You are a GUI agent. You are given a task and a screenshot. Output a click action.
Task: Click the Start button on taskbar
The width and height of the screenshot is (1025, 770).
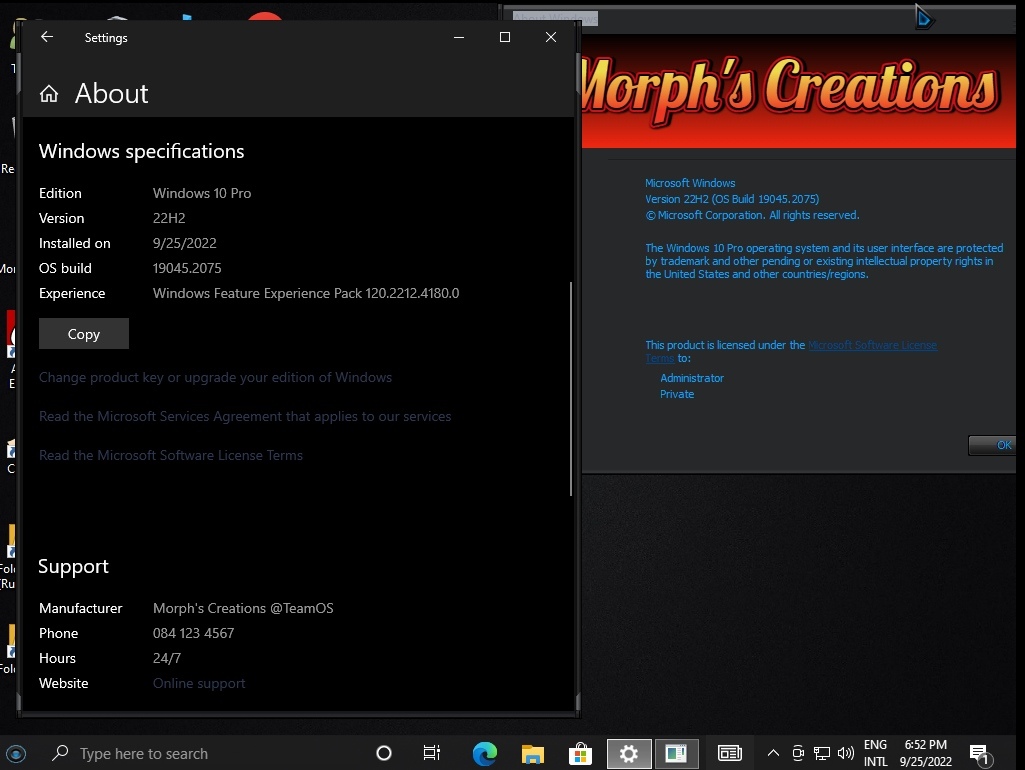coord(16,754)
